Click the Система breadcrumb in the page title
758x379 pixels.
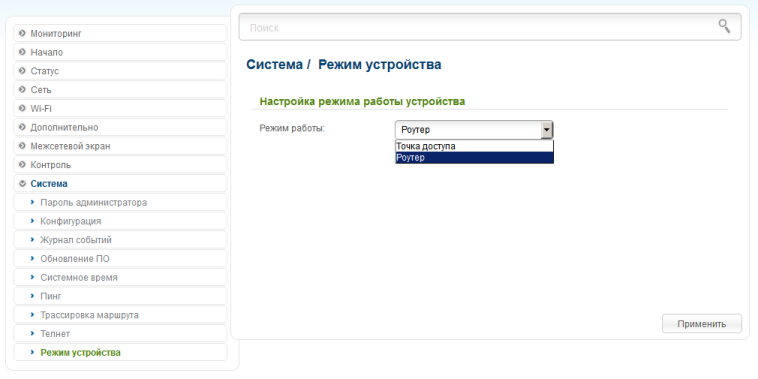pos(275,64)
